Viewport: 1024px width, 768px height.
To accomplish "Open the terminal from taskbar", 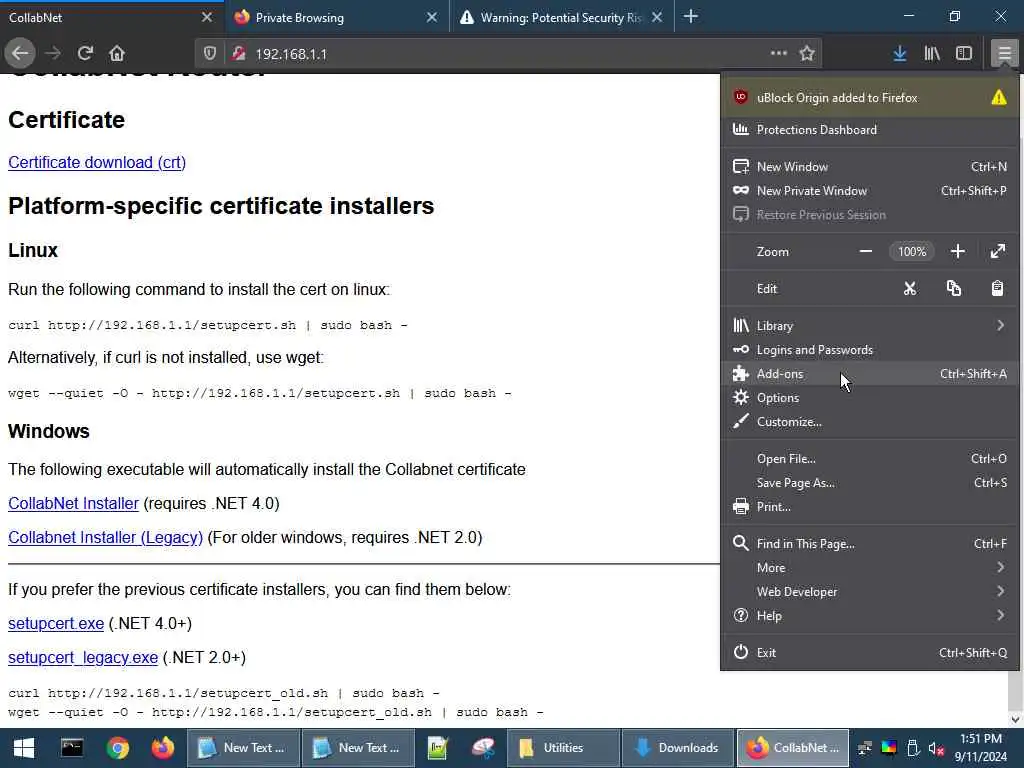I will [x=72, y=748].
